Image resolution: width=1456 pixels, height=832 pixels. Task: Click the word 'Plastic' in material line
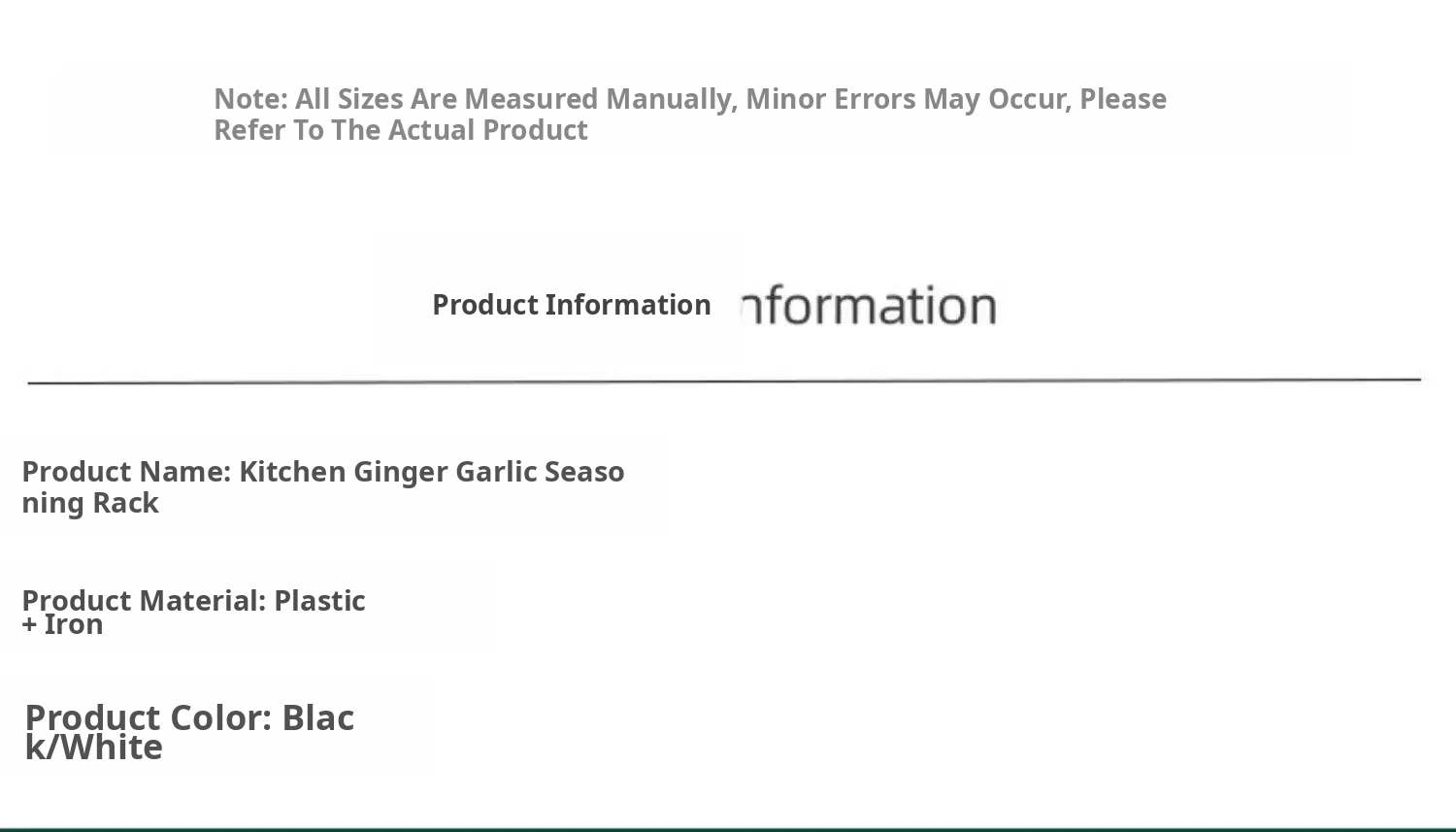(x=319, y=600)
